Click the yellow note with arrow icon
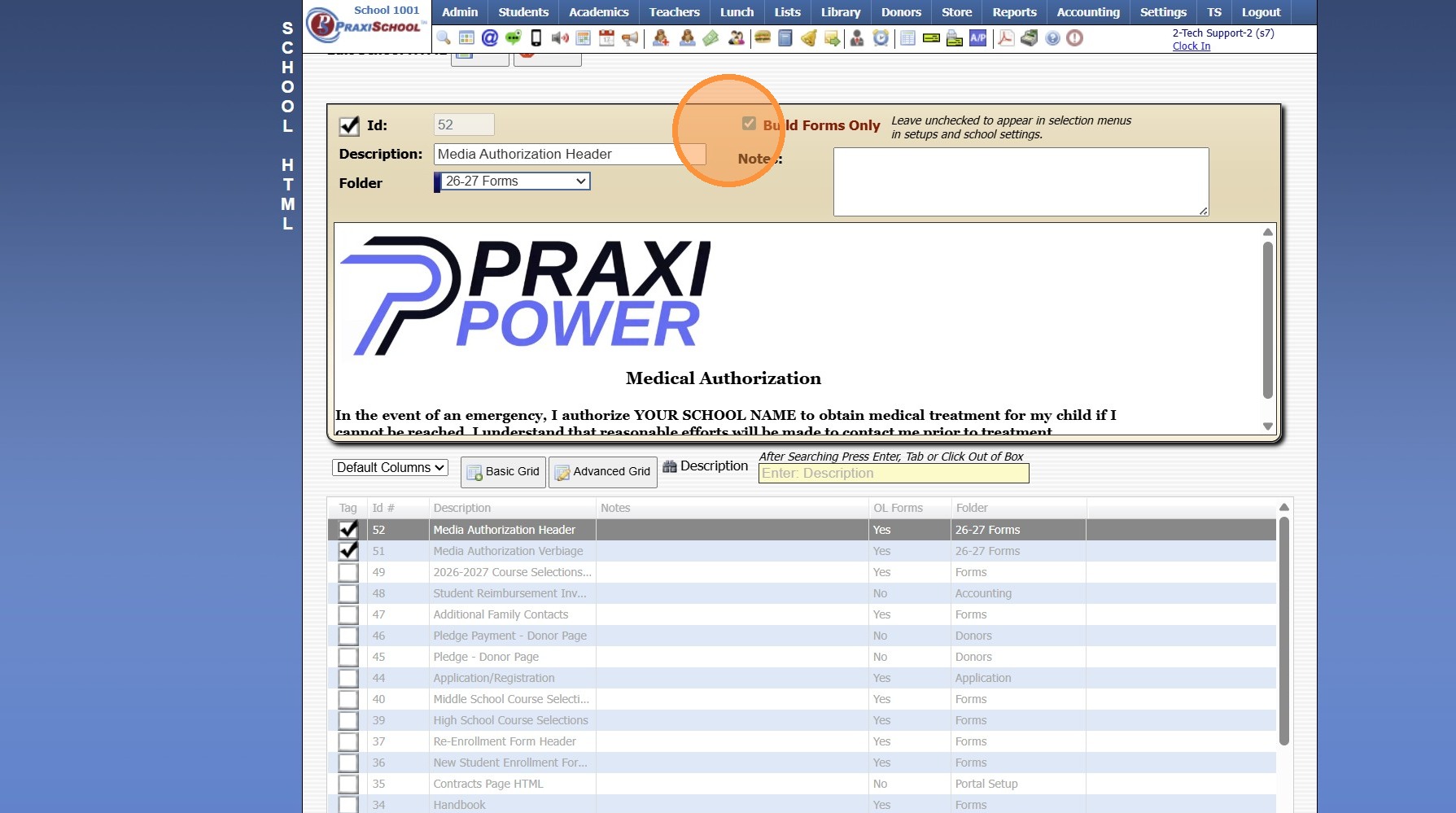The width and height of the screenshot is (1456, 813). [x=832, y=38]
